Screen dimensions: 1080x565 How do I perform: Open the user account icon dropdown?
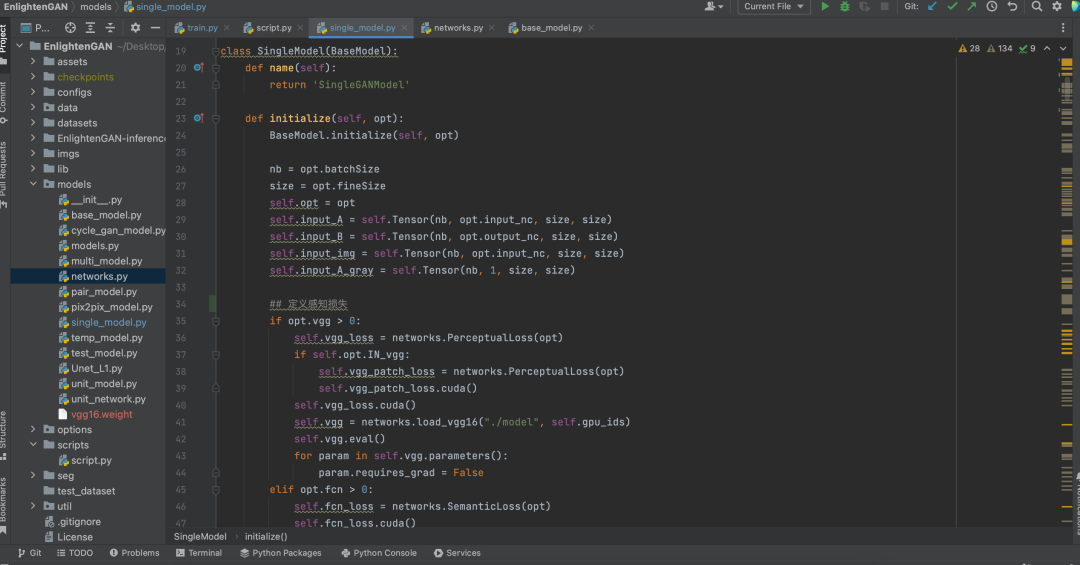(714, 7)
